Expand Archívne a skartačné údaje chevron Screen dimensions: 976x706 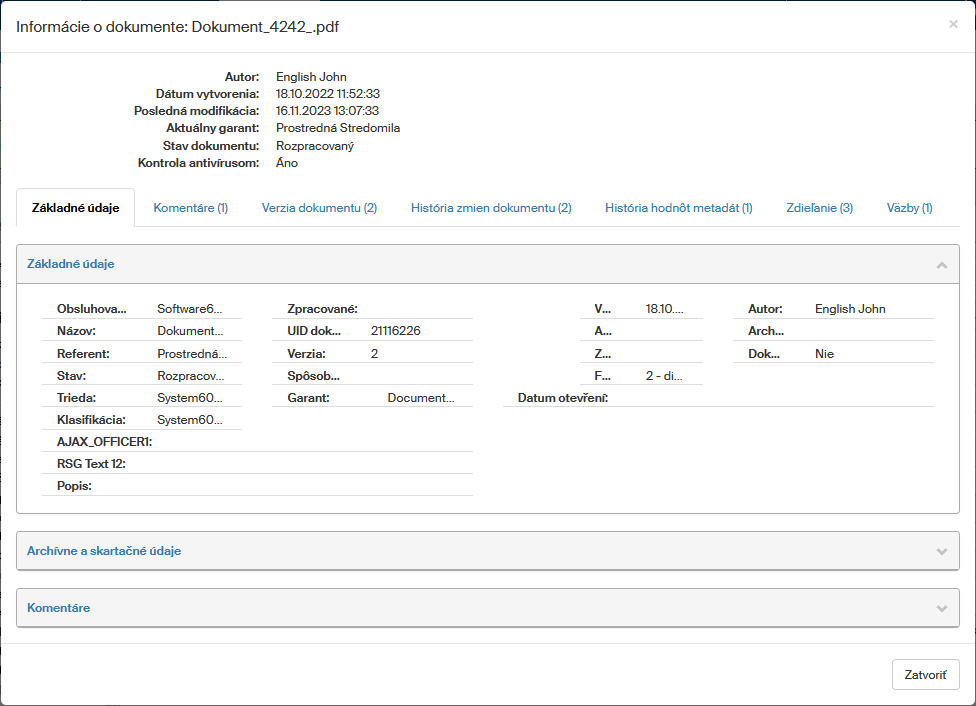(x=941, y=551)
